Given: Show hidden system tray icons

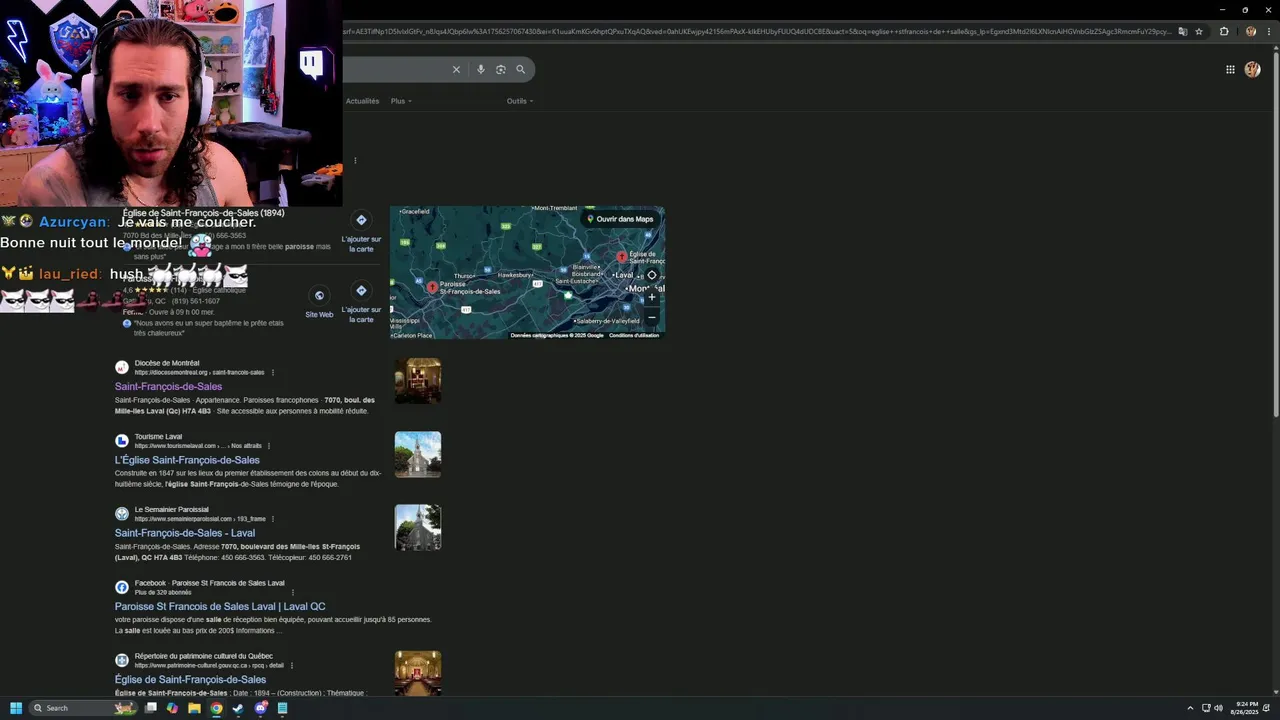Looking at the screenshot, I should click(x=1190, y=708).
